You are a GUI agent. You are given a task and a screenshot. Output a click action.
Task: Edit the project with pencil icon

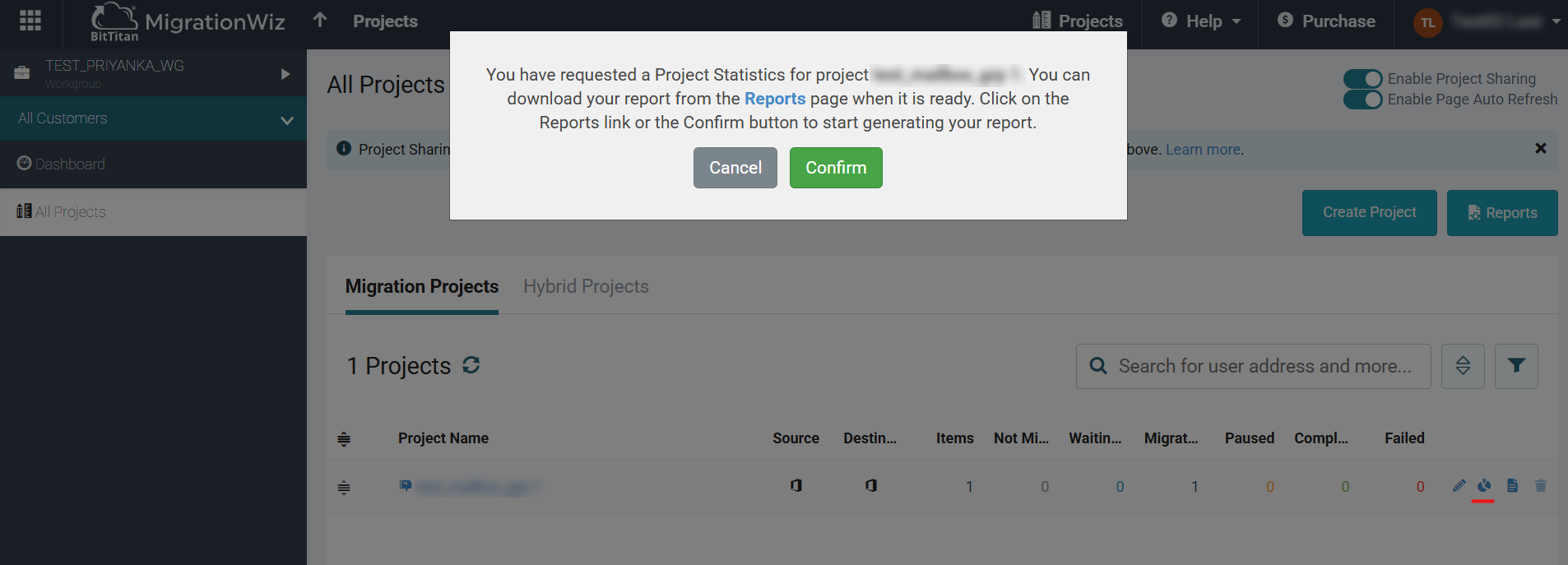1459,485
